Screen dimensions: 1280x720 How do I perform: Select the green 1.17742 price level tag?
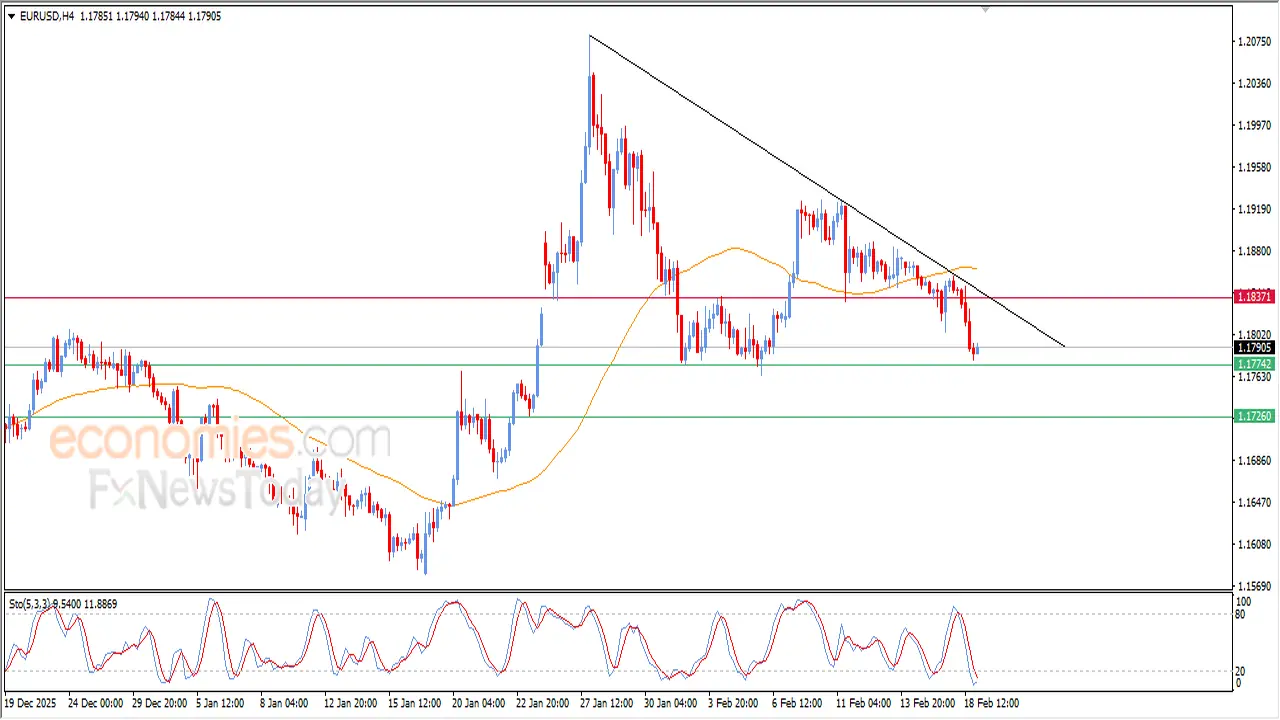[1254, 365]
